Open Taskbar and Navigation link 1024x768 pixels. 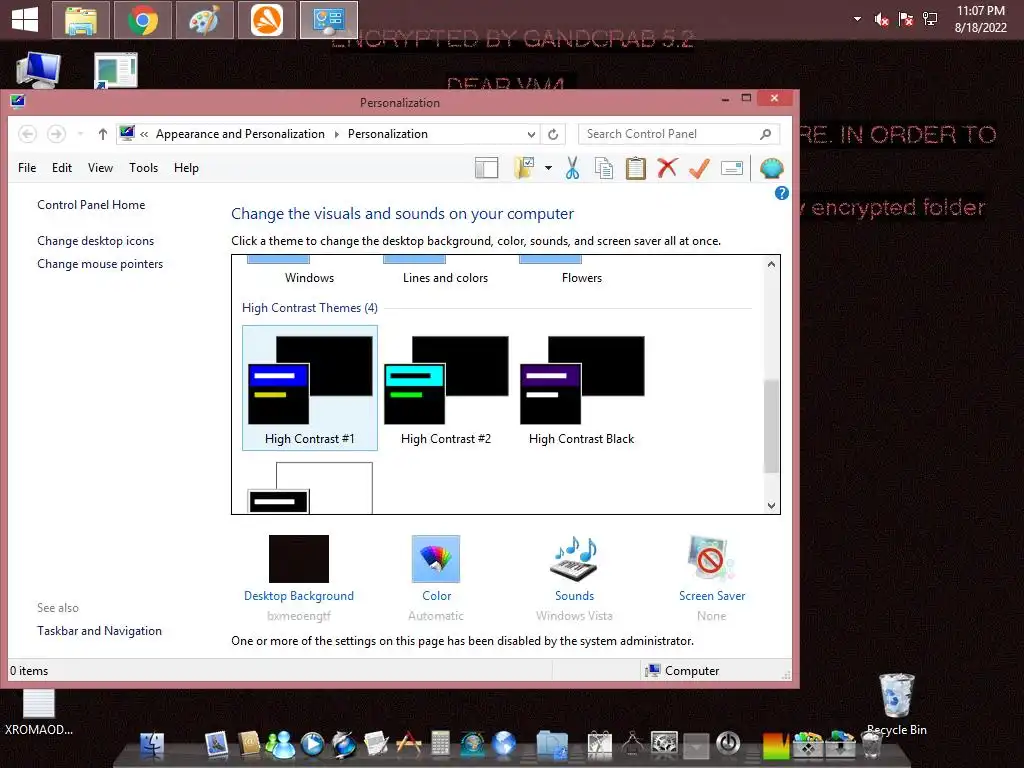tap(99, 631)
